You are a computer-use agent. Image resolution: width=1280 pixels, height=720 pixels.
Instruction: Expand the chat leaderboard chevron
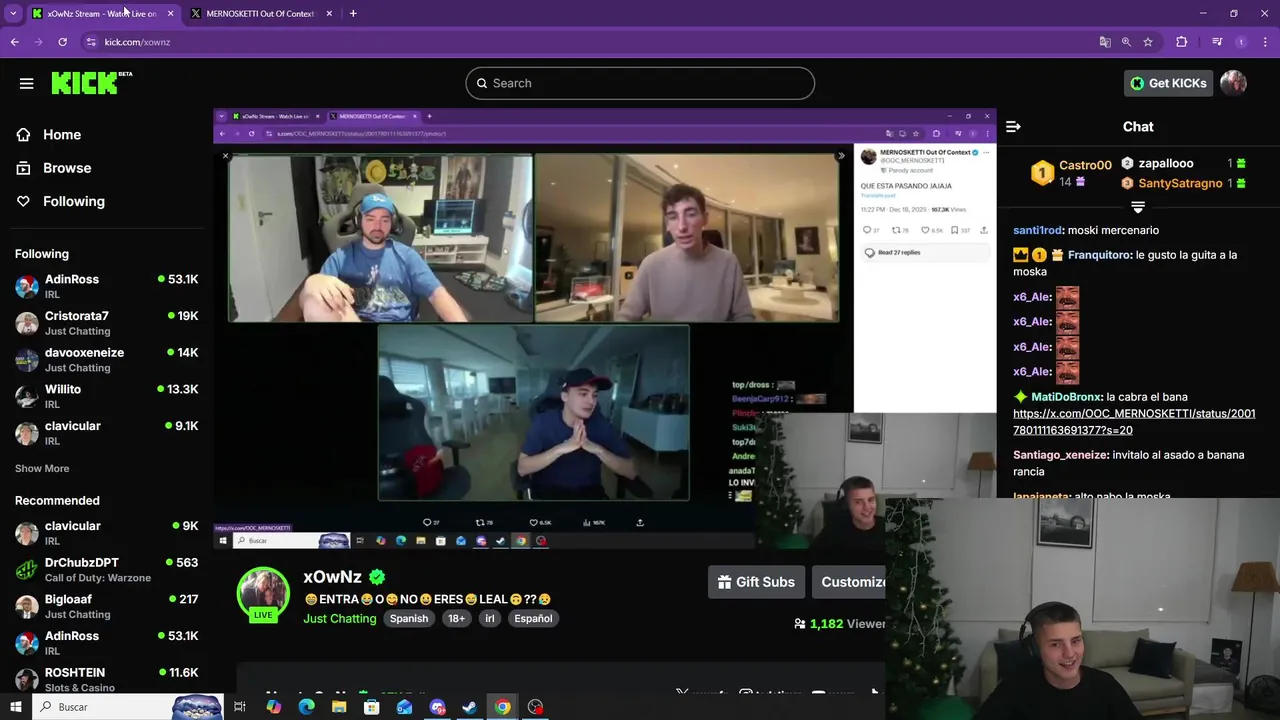pyautogui.click(x=1137, y=207)
